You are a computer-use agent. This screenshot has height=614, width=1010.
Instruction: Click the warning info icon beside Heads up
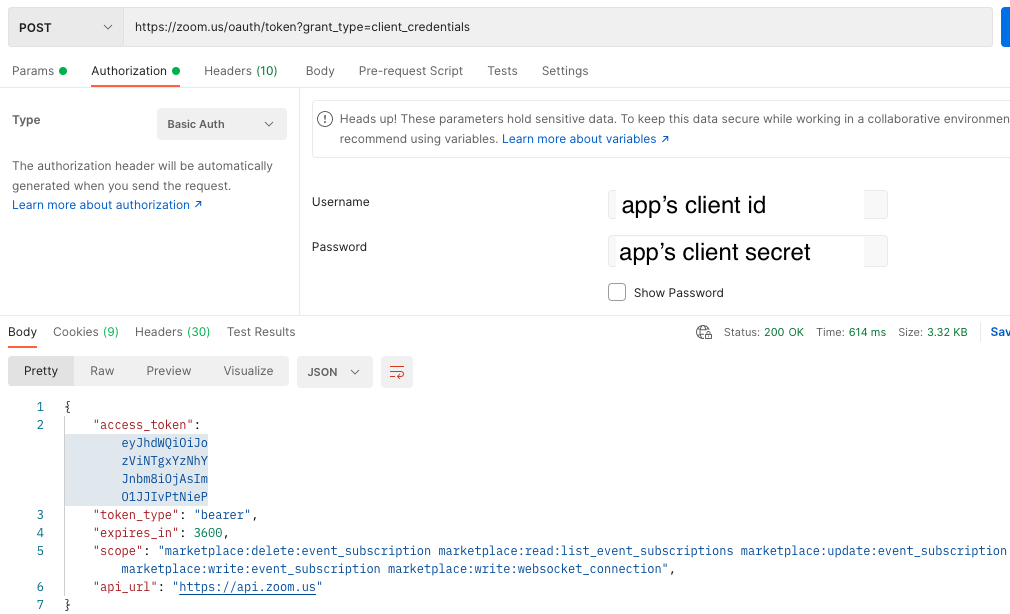325,119
